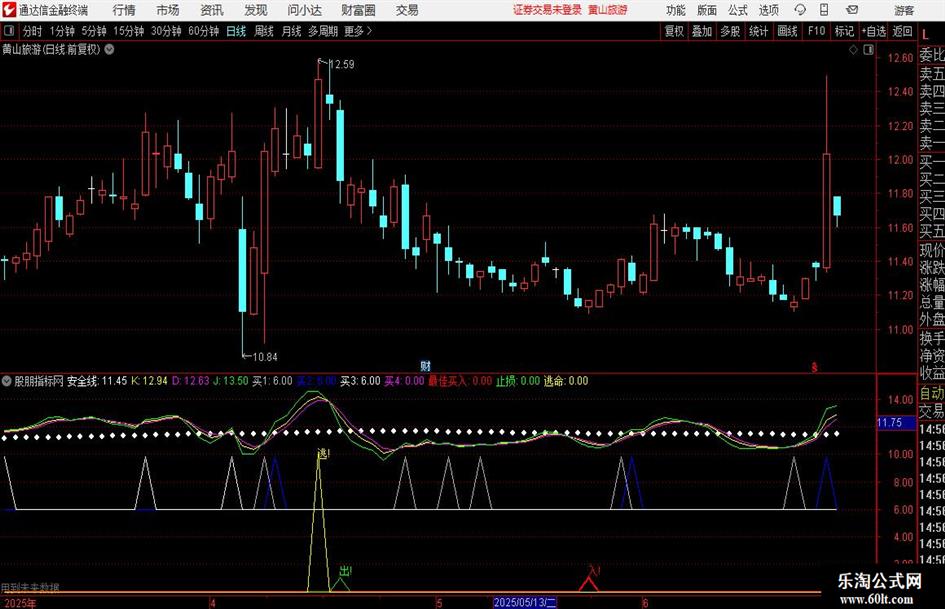Select the 日线 daily period tab
This screenshot has width=945, height=609.
click(x=236, y=31)
